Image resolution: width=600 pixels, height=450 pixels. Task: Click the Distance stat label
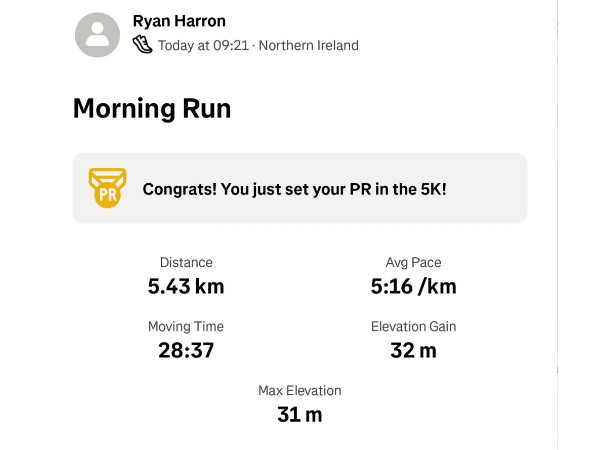[x=186, y=262]
